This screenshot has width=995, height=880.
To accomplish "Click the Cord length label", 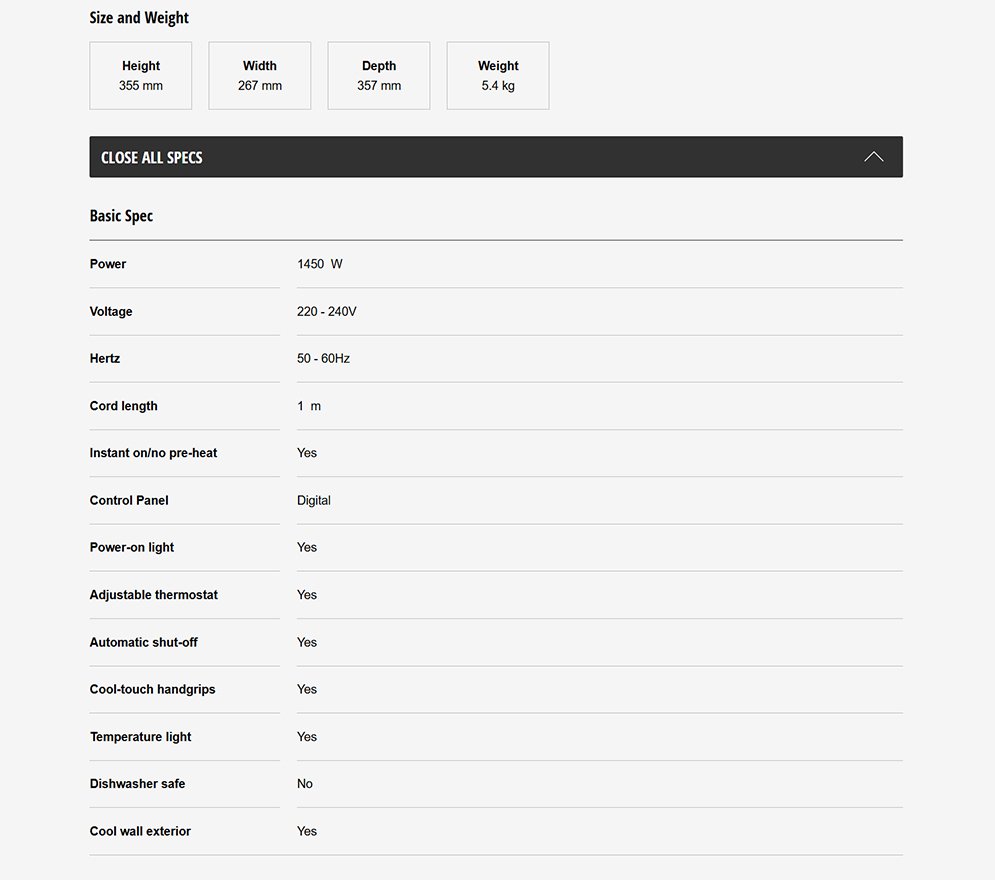I will coord(124,406).
